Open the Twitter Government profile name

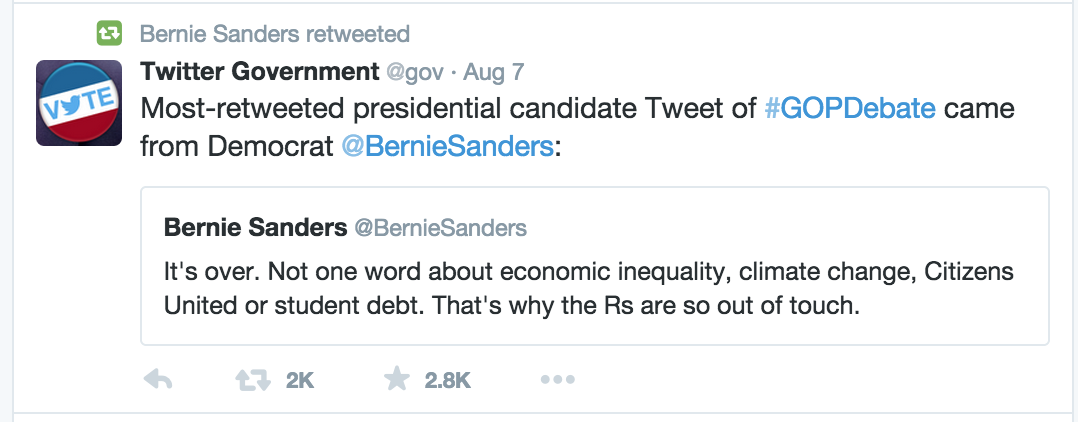(259, 71)
